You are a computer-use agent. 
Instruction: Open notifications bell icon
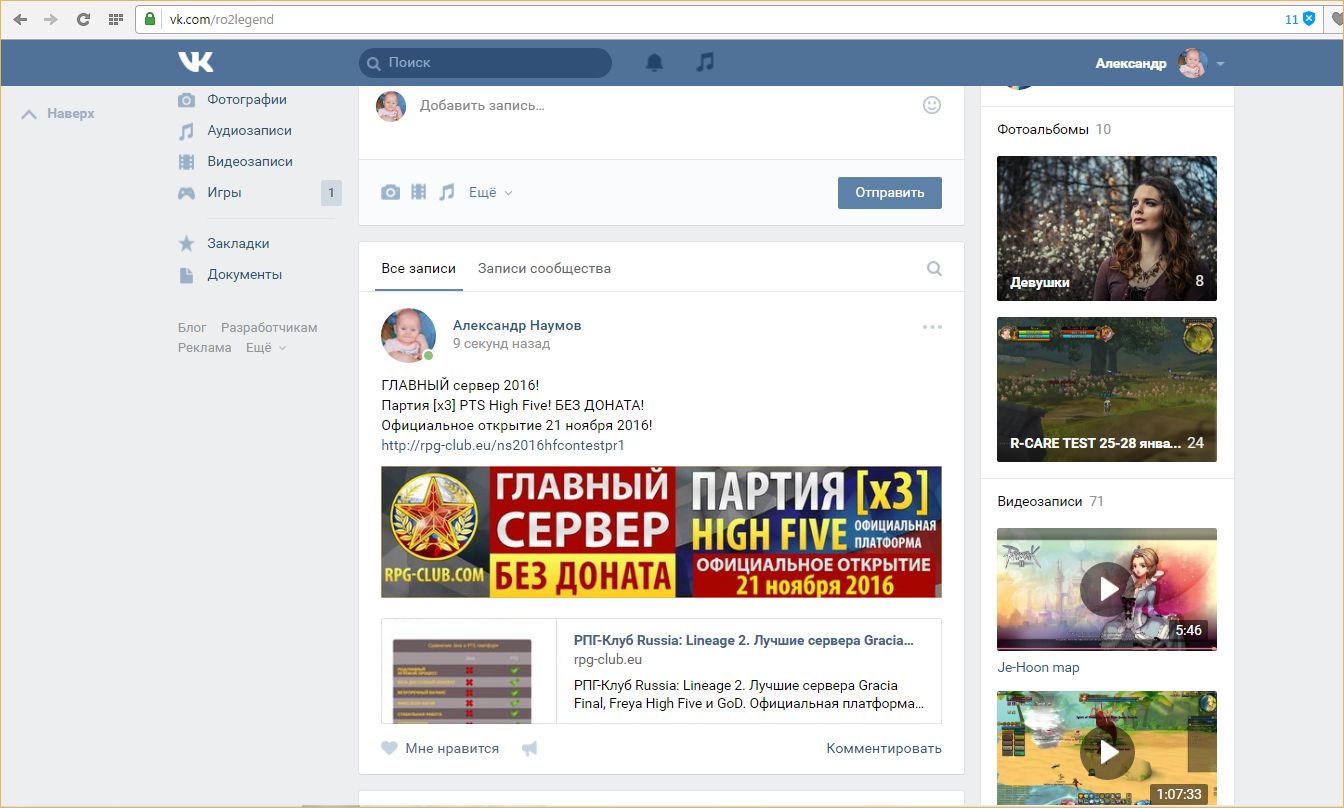[x=654, y=63]
